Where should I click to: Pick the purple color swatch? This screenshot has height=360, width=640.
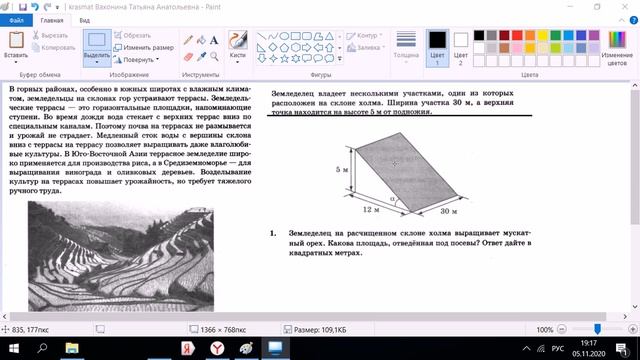point(594,36)
